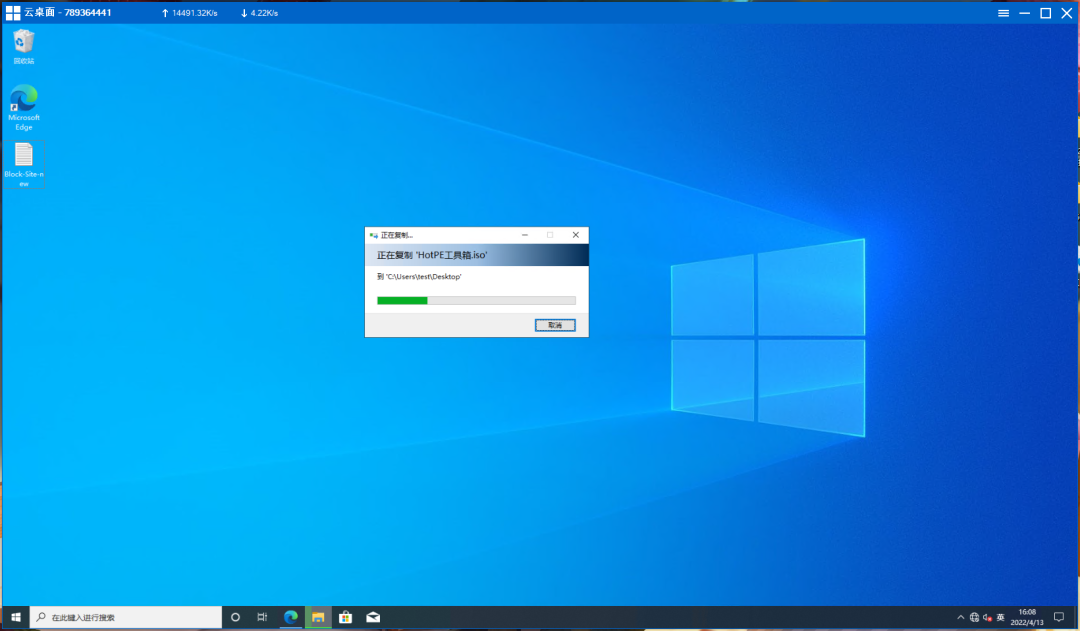
Task: Open the cloud desktop hamburger menu
Action: tap(1004, 13)
